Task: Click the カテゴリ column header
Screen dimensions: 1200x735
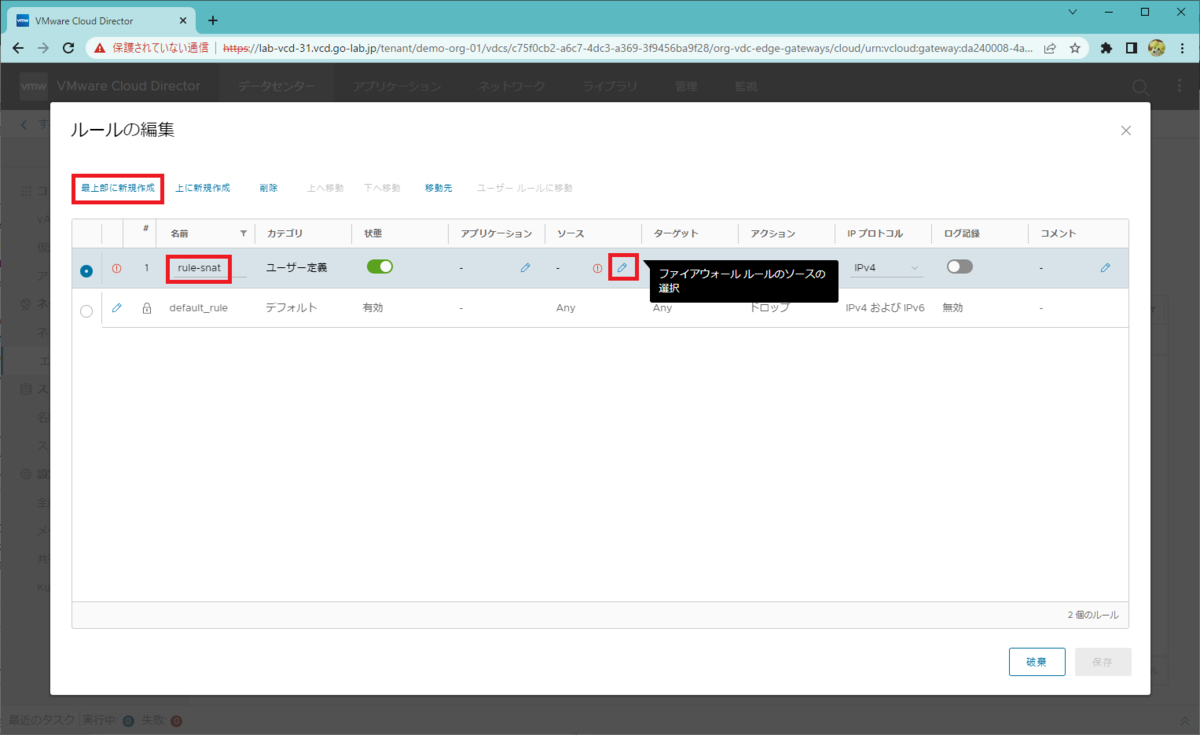Action: (x=283, y=233)
